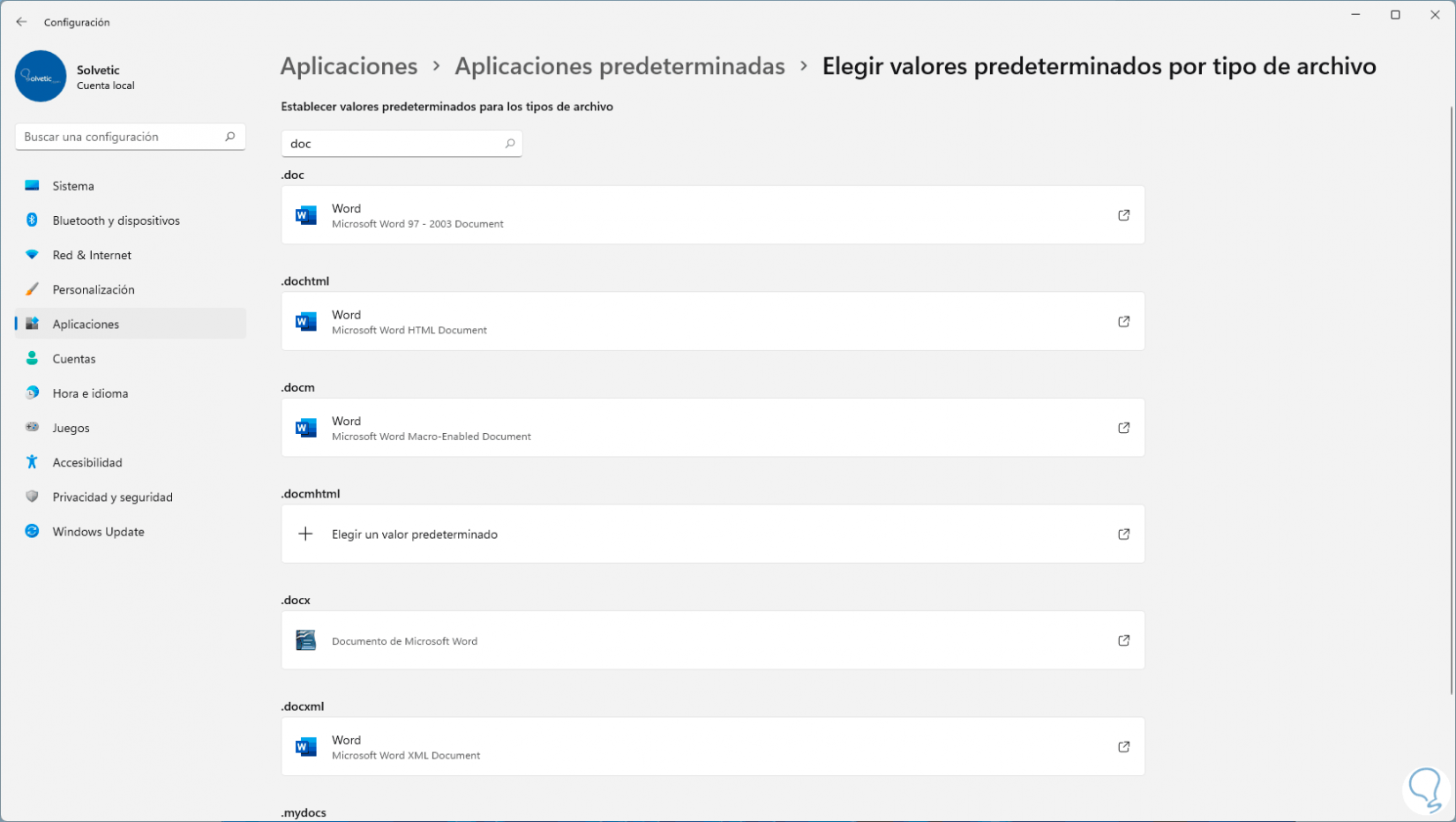Click the Buscar una configuración search field

pyautogui.click(x=131, y=137)
